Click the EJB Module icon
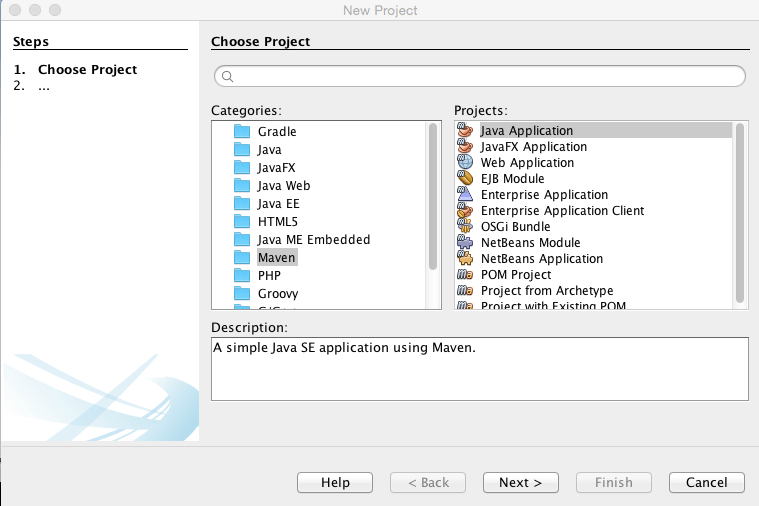This screenshot has width=759, height=506. [465, 179]
